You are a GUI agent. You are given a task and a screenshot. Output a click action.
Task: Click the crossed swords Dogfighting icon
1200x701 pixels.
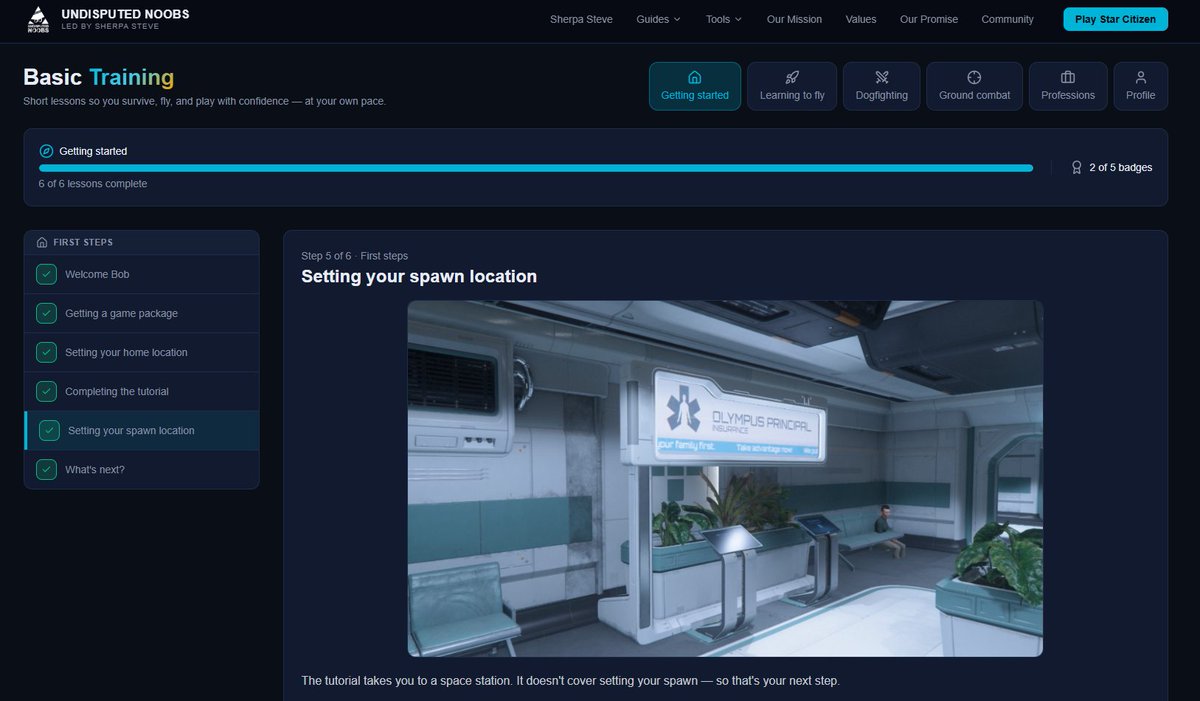point(881,77)
